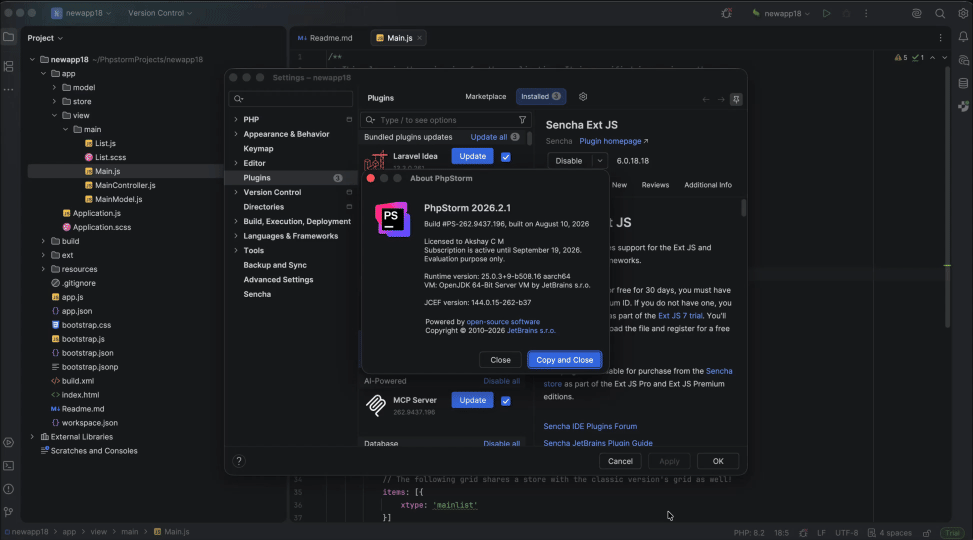Click the MCP Server plugin icon

(375, 405)
